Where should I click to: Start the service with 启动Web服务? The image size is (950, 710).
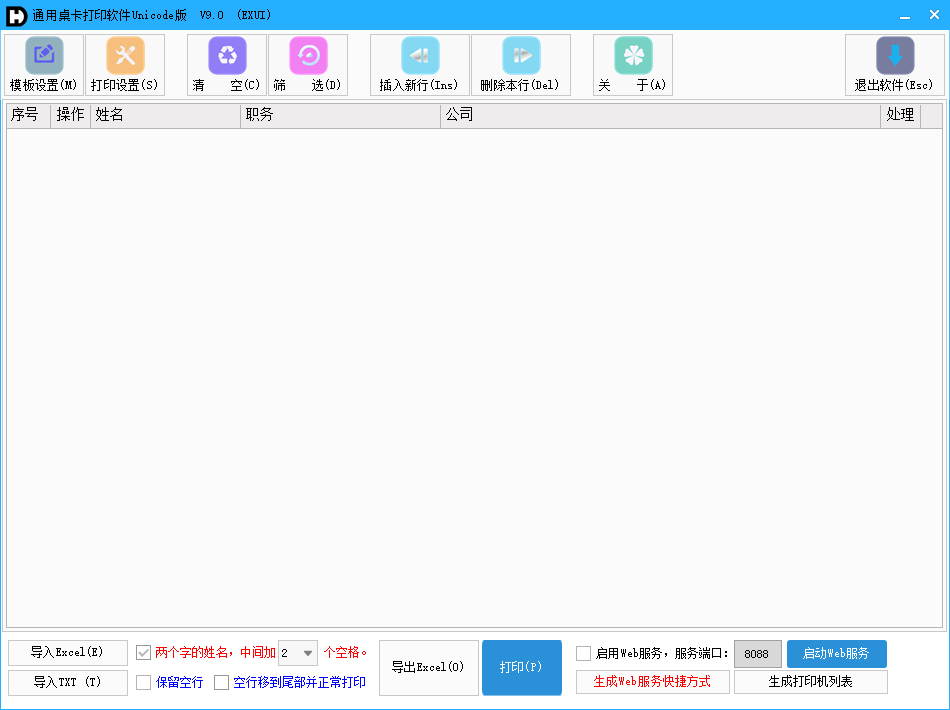coord(836,654)
